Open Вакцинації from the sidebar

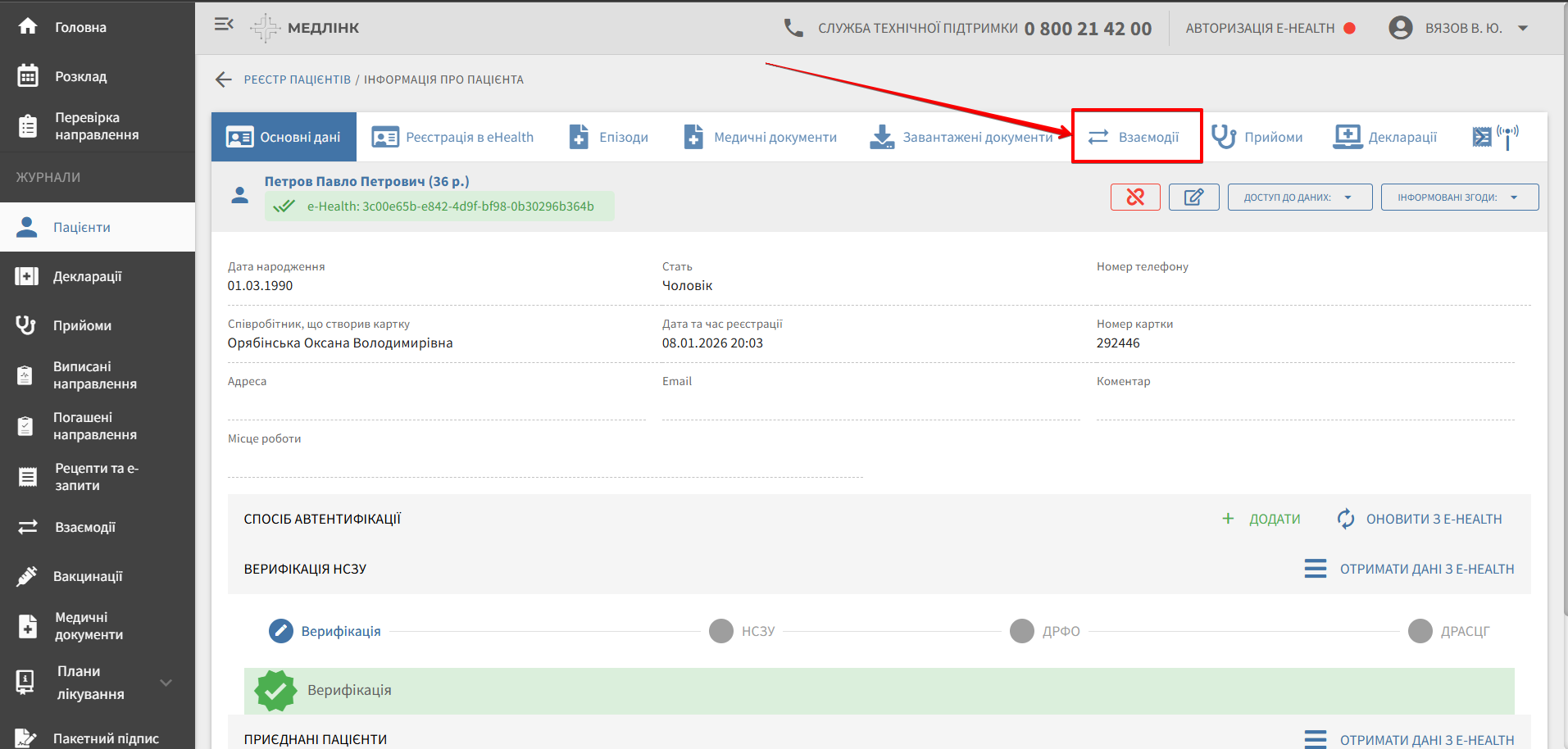(88, 576)
